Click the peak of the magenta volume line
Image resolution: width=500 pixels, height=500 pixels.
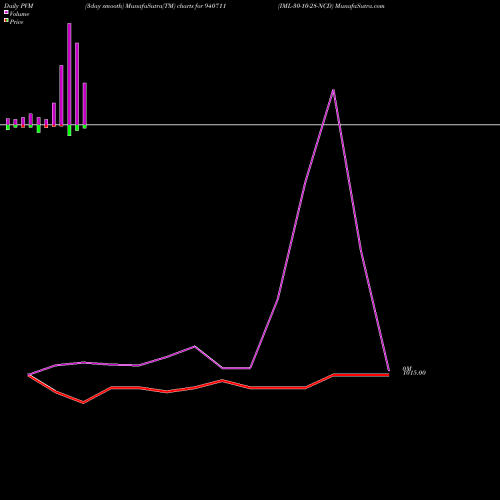coord(333,90)
